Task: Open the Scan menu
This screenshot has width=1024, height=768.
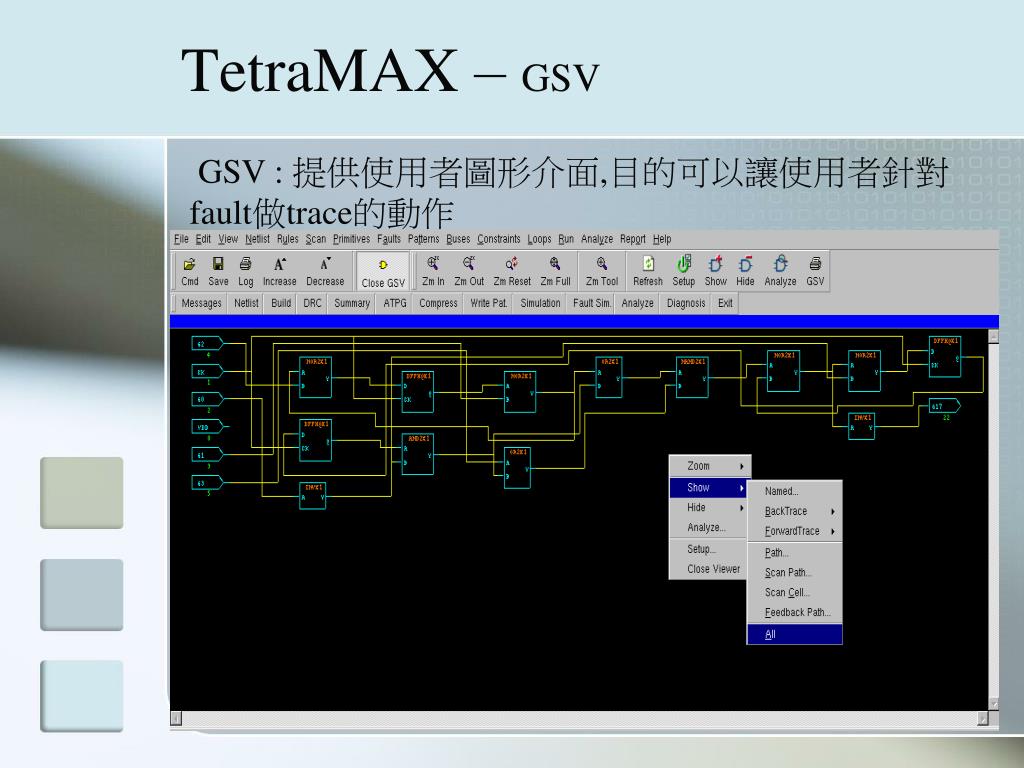Action: tap(316, 239)
